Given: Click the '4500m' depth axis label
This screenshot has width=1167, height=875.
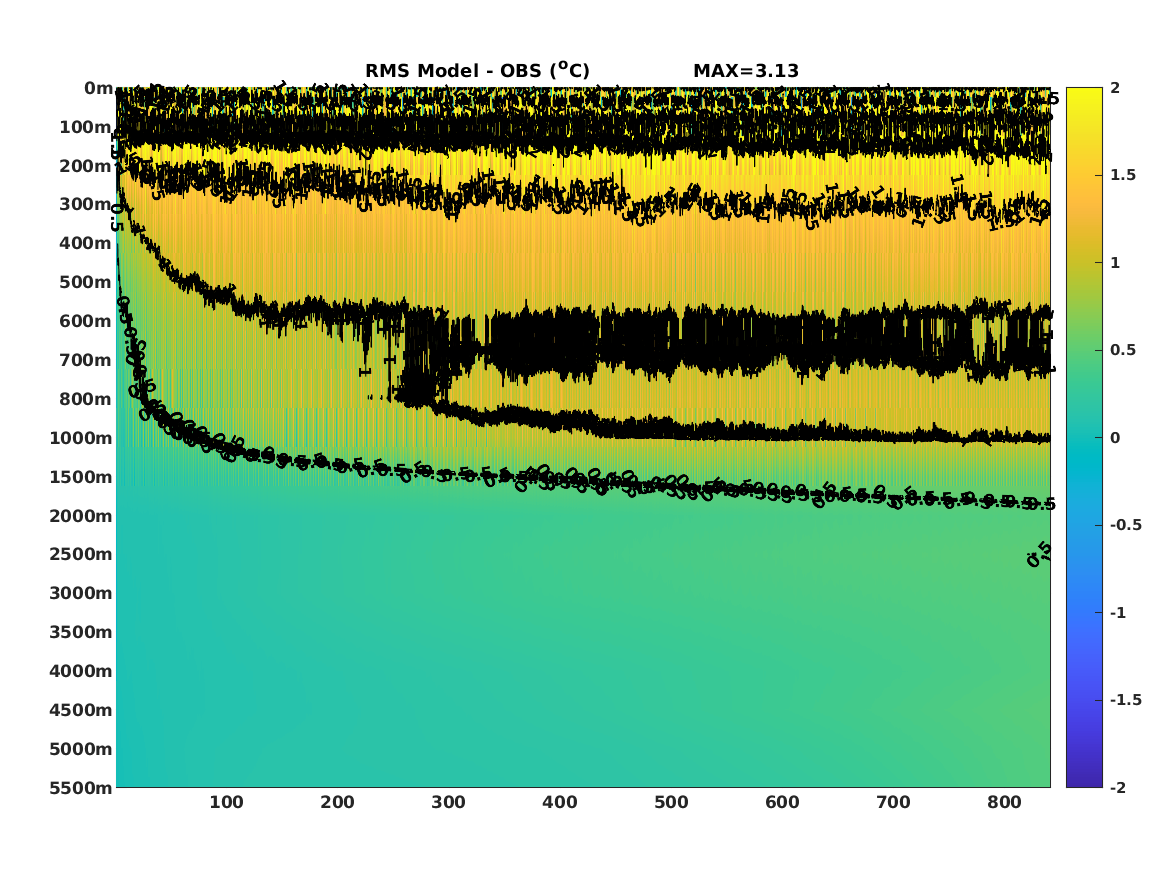Looking at the screenshot, I should tap(81, 711).
